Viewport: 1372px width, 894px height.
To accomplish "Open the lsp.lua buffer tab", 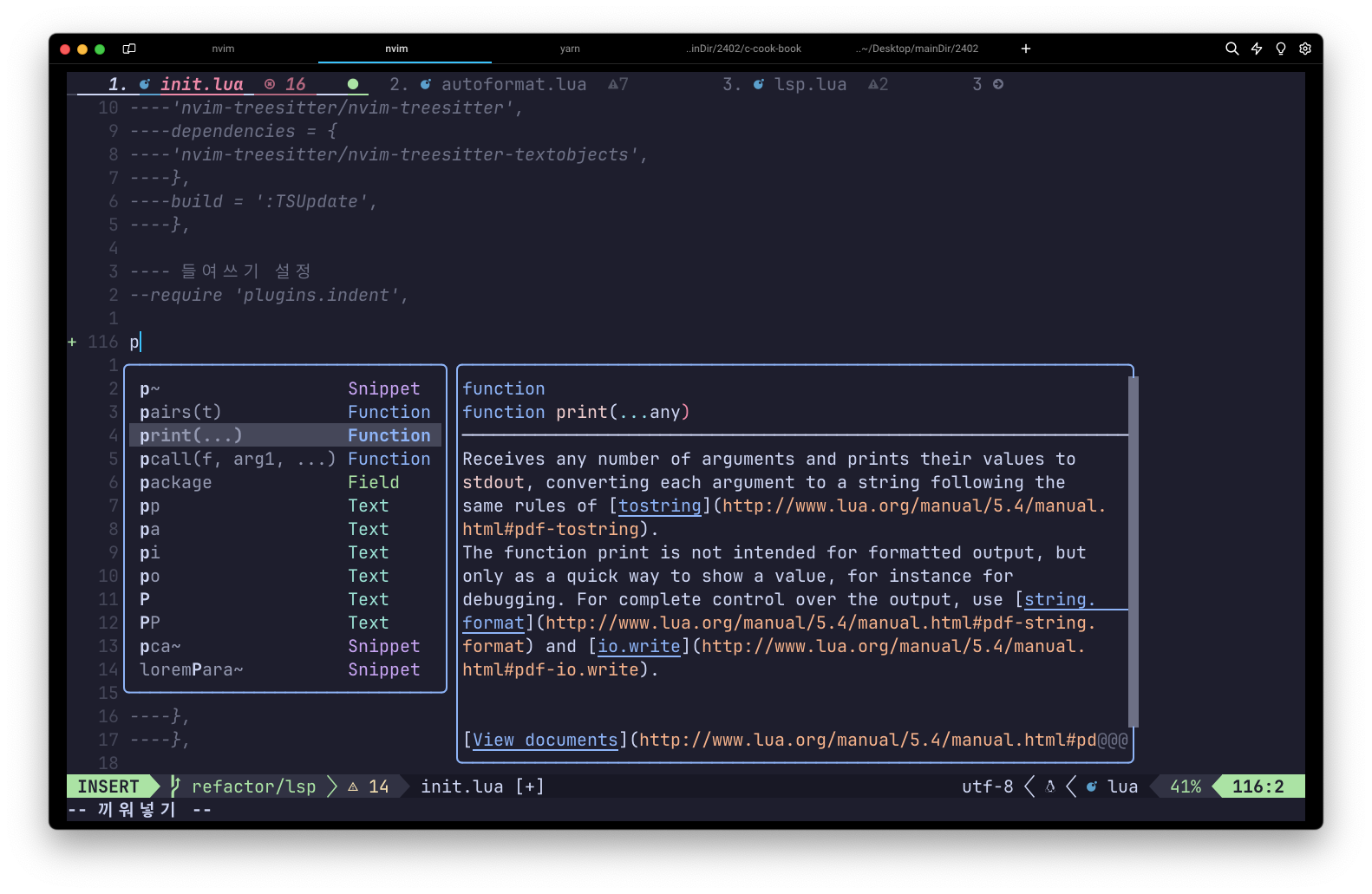I will click(809, 84).
